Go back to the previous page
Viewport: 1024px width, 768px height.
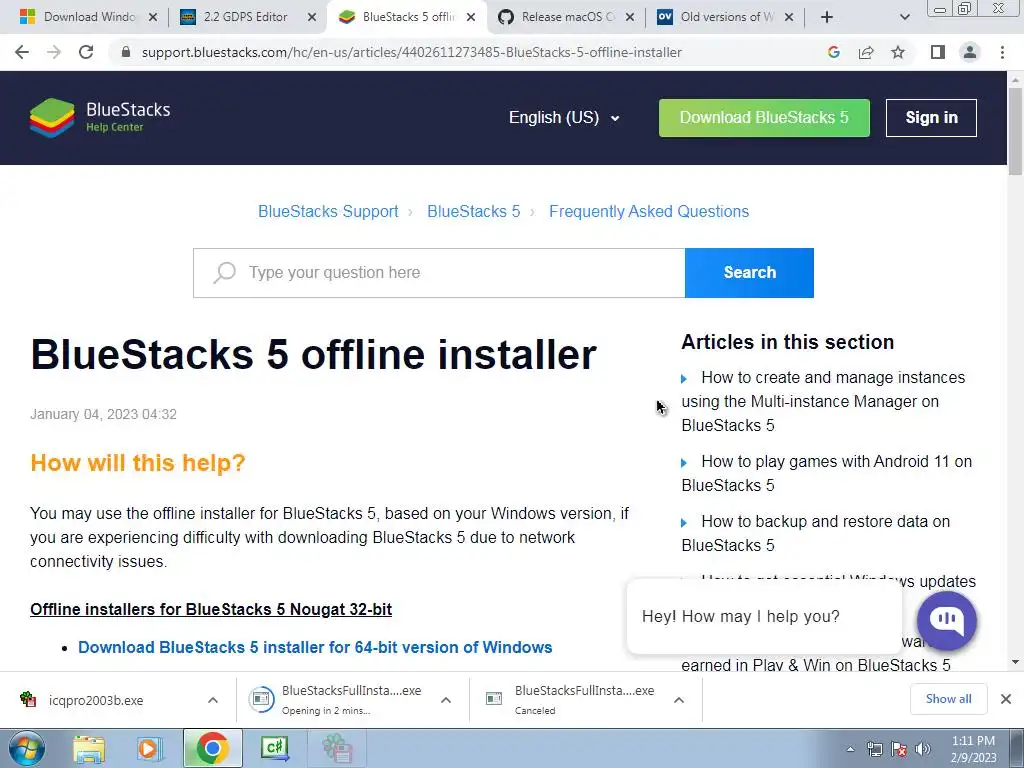22,52
